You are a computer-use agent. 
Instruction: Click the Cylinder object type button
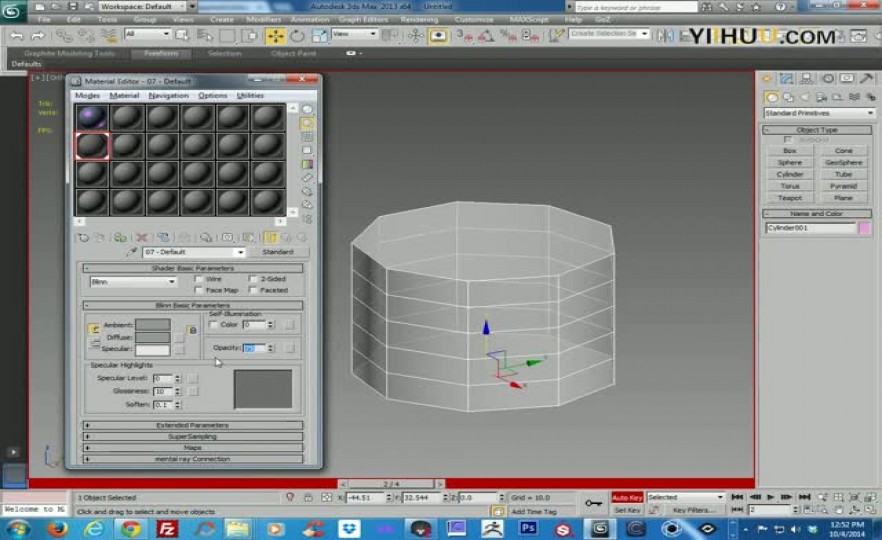tap(790, 174)
